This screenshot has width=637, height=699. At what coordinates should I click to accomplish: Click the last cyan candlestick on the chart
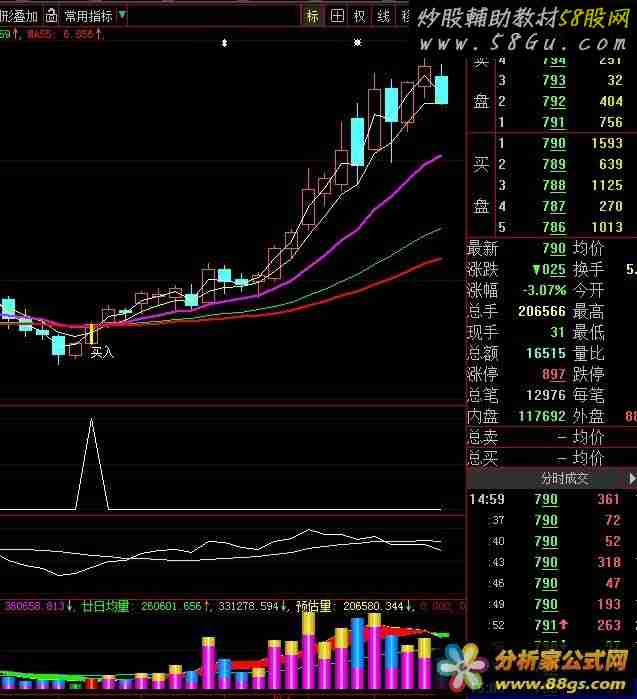pyautogui.click(x=441, y=90)
